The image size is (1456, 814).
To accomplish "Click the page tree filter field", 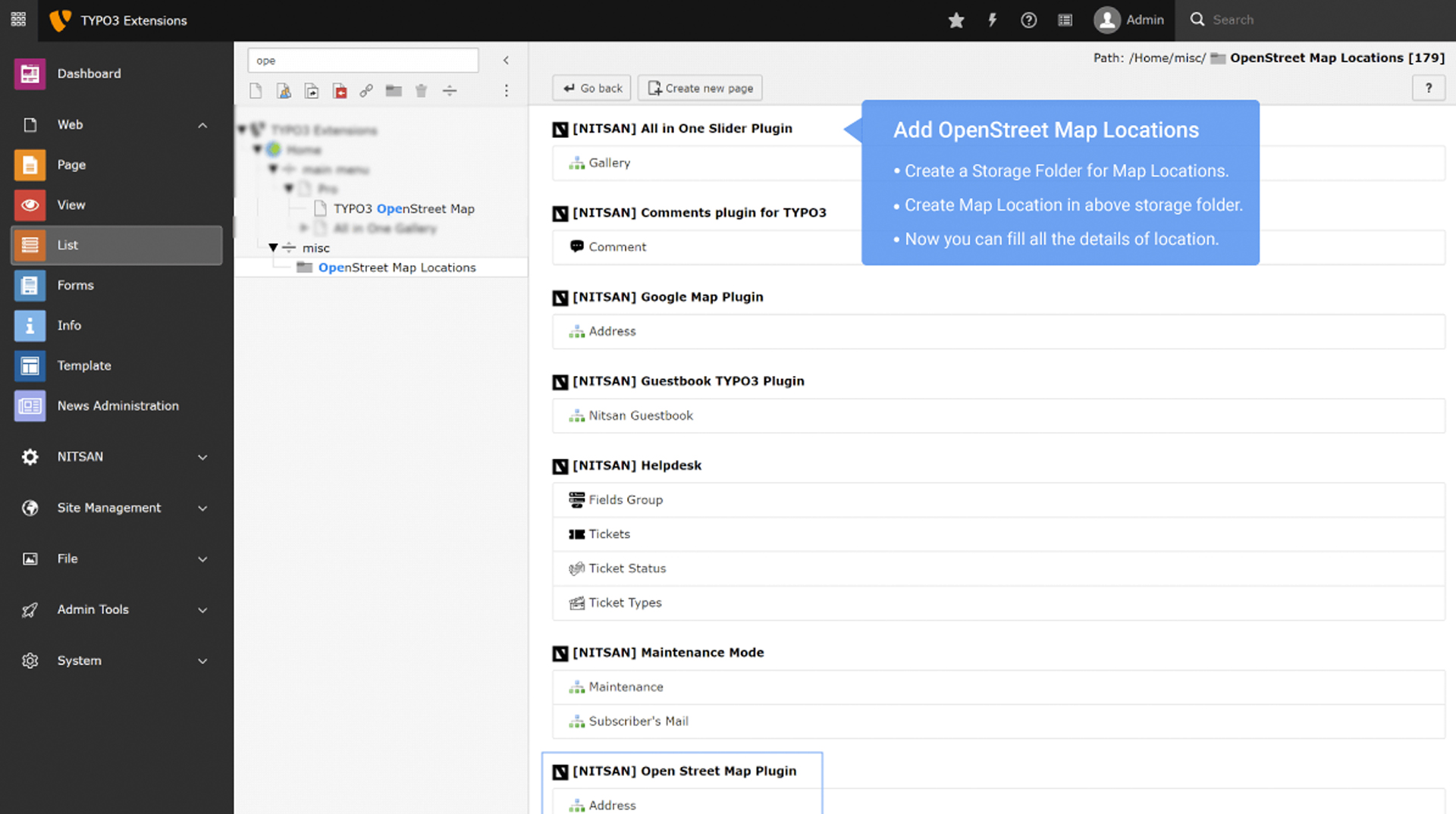I will click(x=363, y=61).
